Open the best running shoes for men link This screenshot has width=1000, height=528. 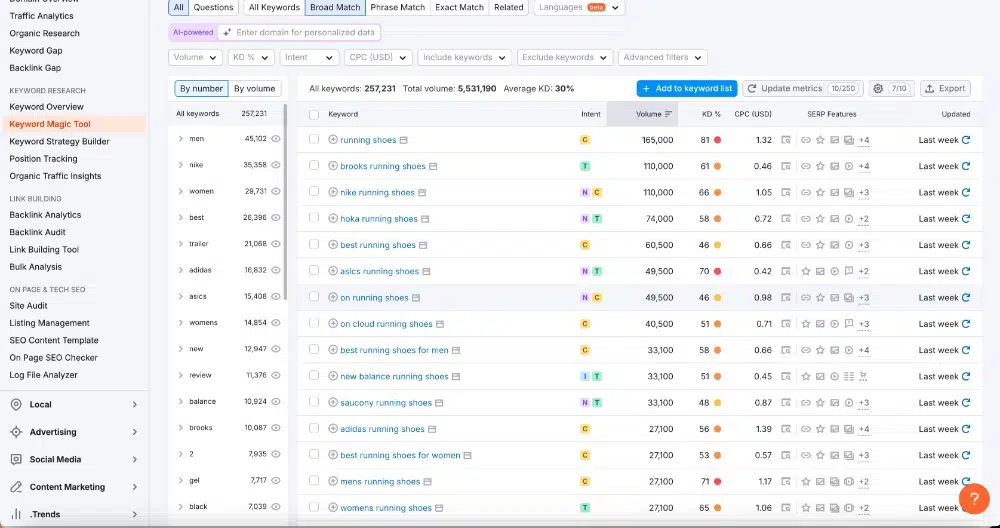pyautogui.click(x=394, y=350)
